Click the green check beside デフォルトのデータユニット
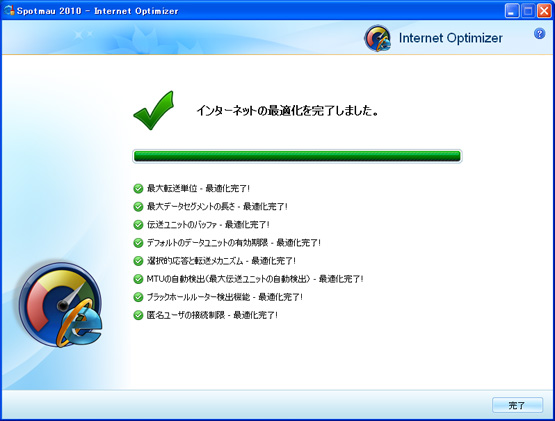555x421 pixels. pos(138,243)
